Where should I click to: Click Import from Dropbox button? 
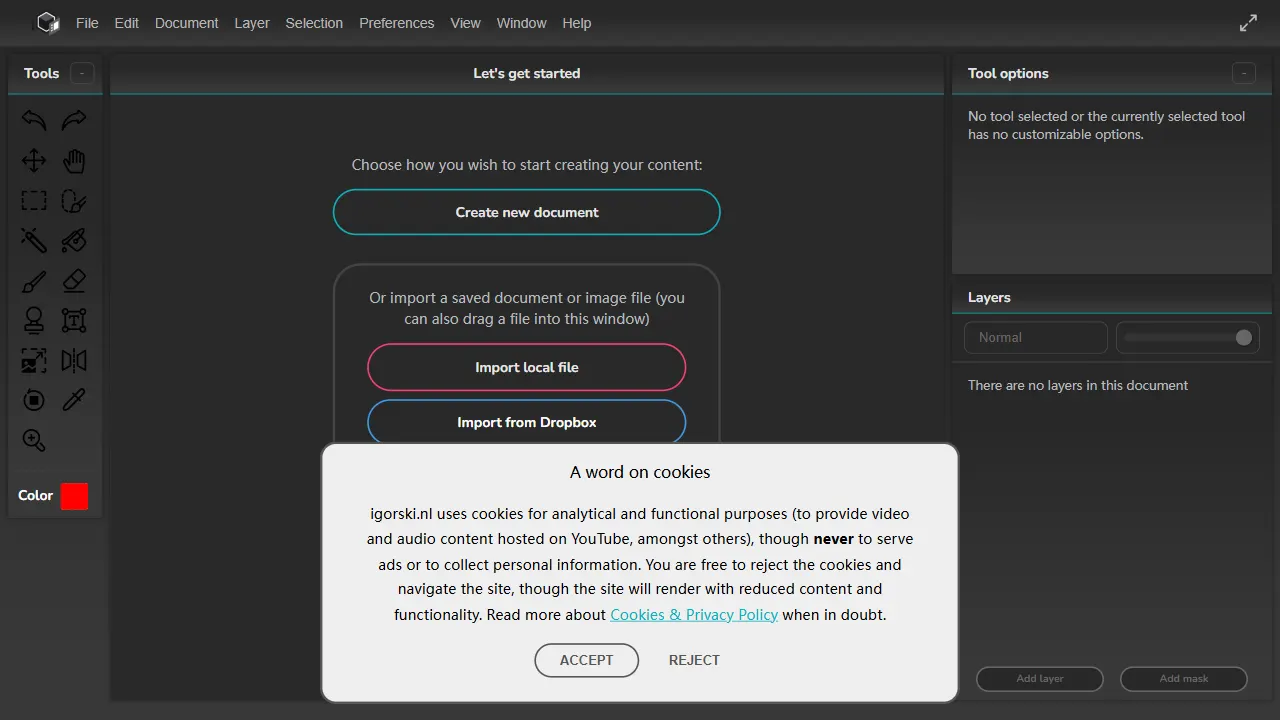[527, 422]
